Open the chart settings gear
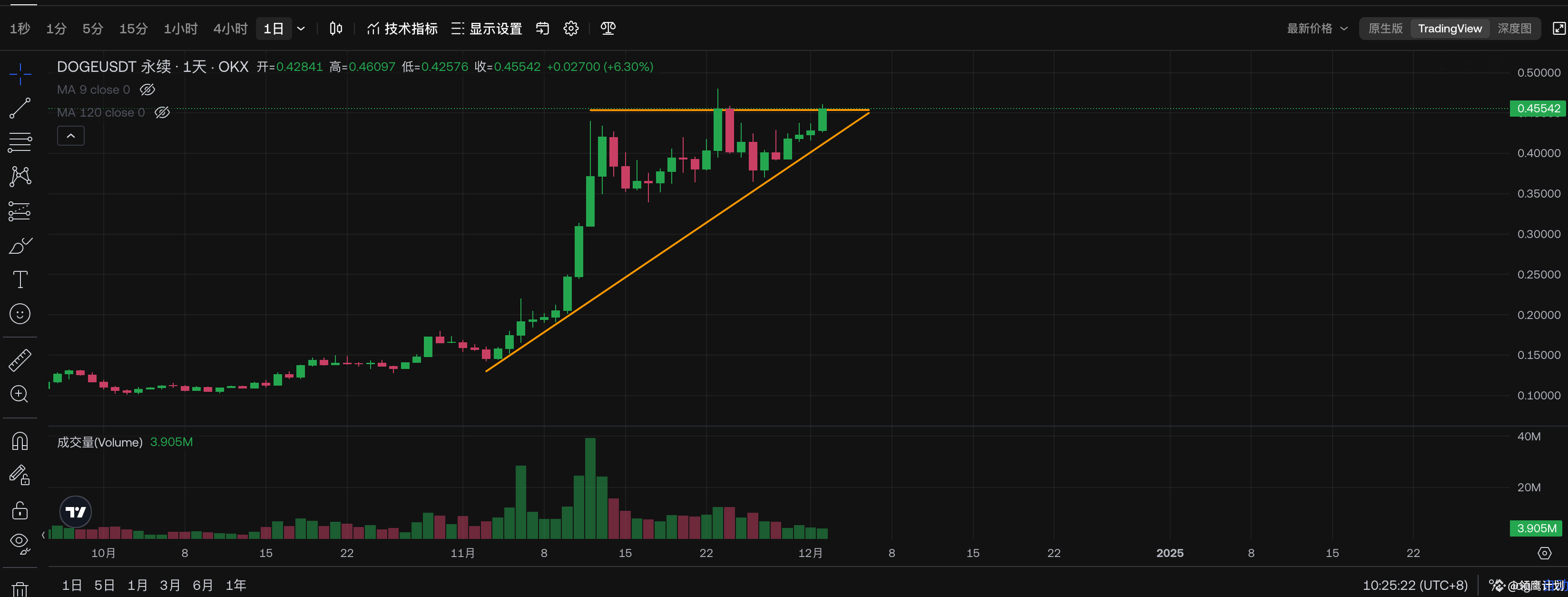 571,28
